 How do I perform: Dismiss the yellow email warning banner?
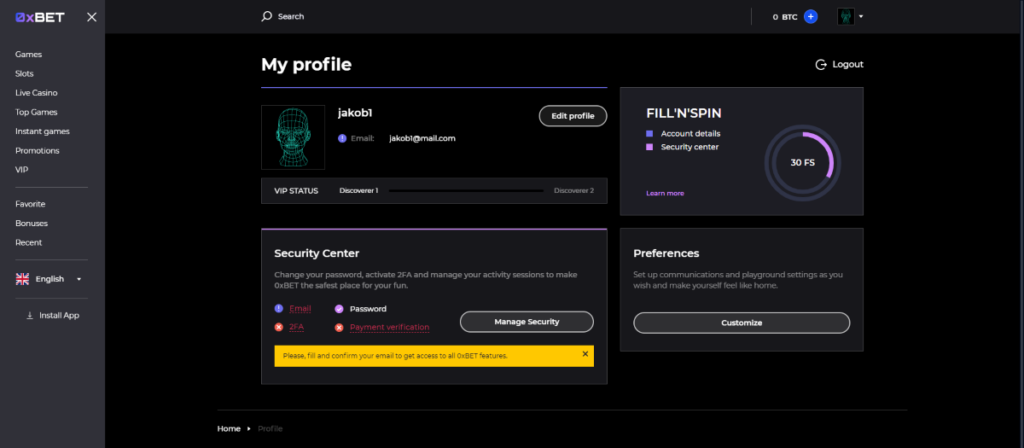click(x=585, y=353)
